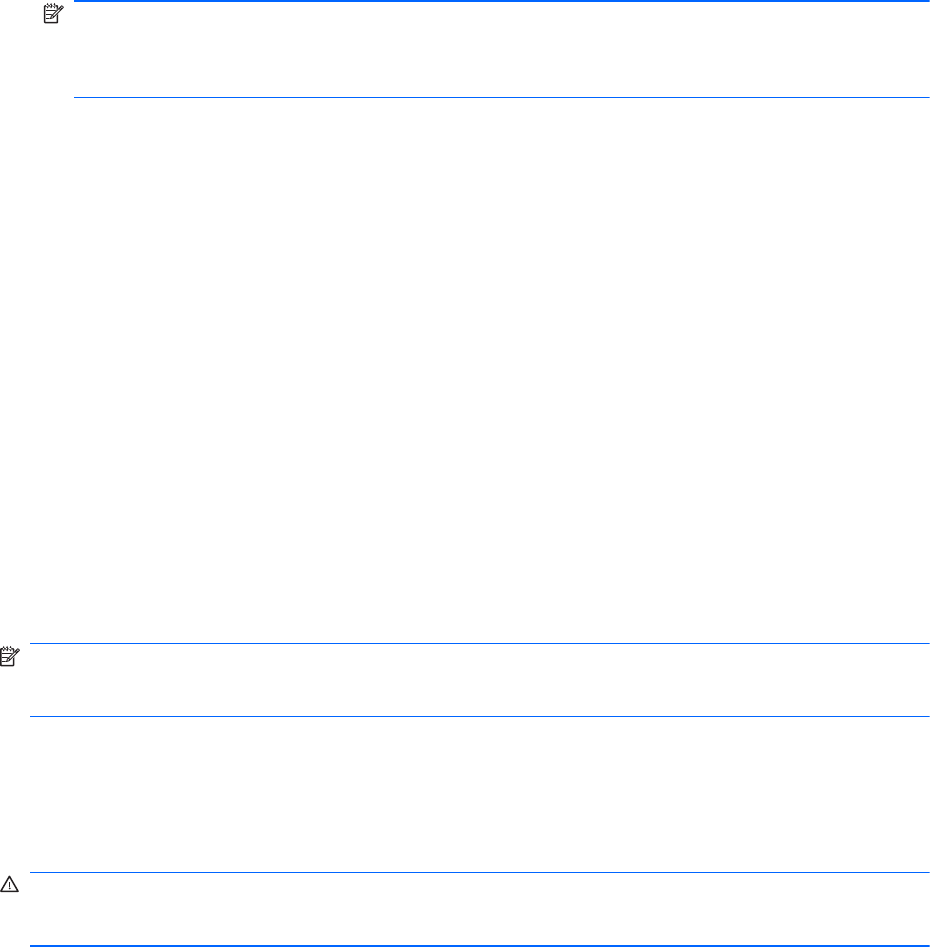
Task: Click the blue line below indented note
Action: 501,97
